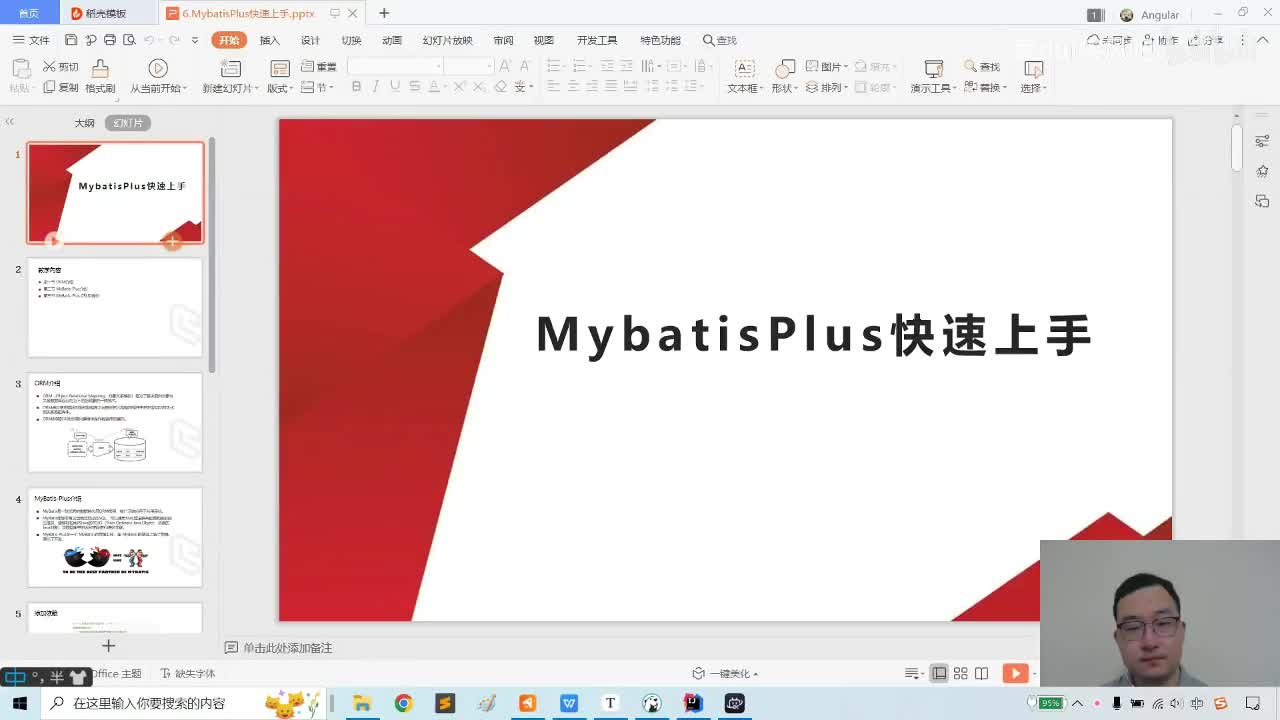Click the Print icon in quick access toolbar
The height and width of the screenshot is (720, 1280).
(110, 40)
